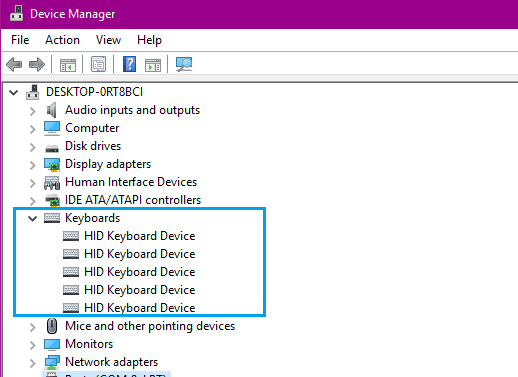Click the blue Help question mark icon
This screenshot has width=518, height=377.
click(129, 64)
